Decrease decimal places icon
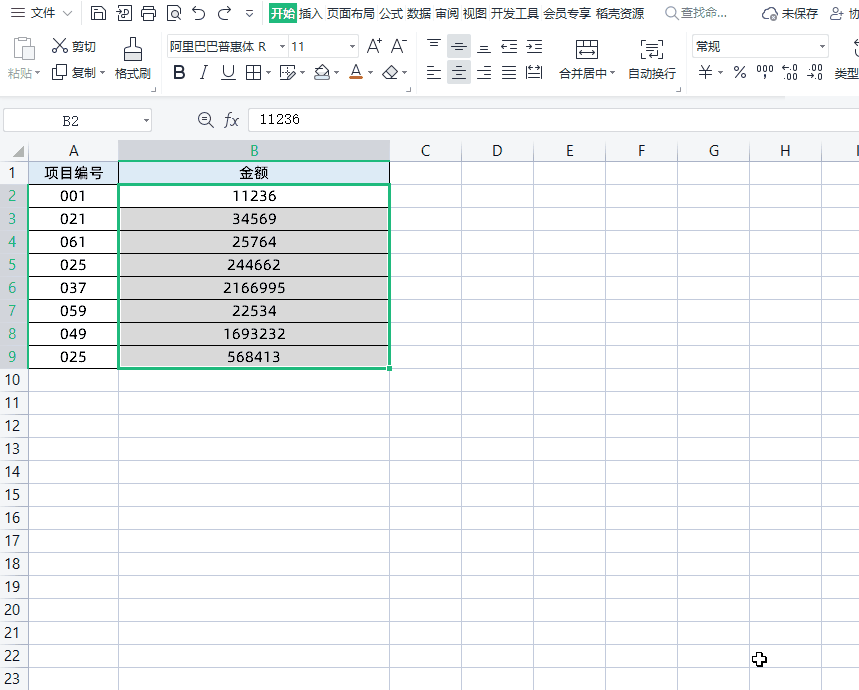Image resolution: width=859 pixels, height=690 pixels. [815, 72]
